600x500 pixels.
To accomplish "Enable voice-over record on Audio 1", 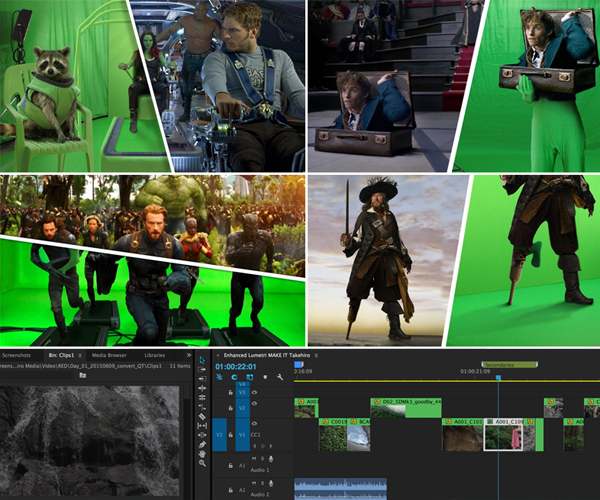I will (271, 459).
